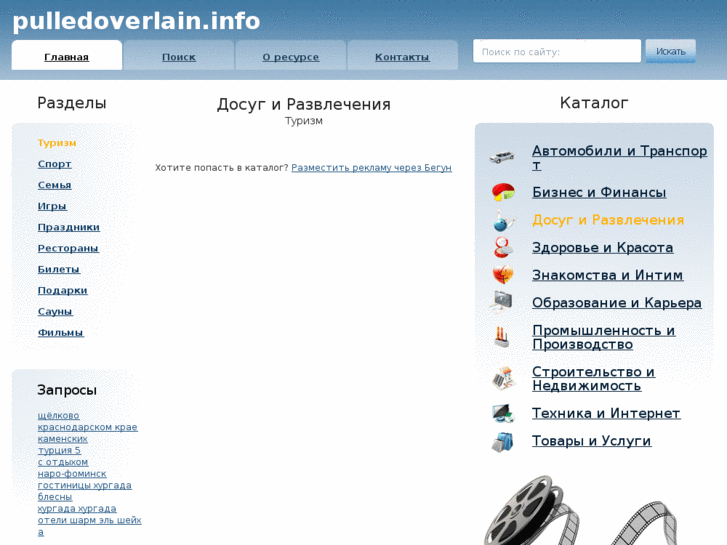Image resolution: width=727 pixels, height=545 pixels.
Task: Open the Главная tab
Action: point(67,57)
